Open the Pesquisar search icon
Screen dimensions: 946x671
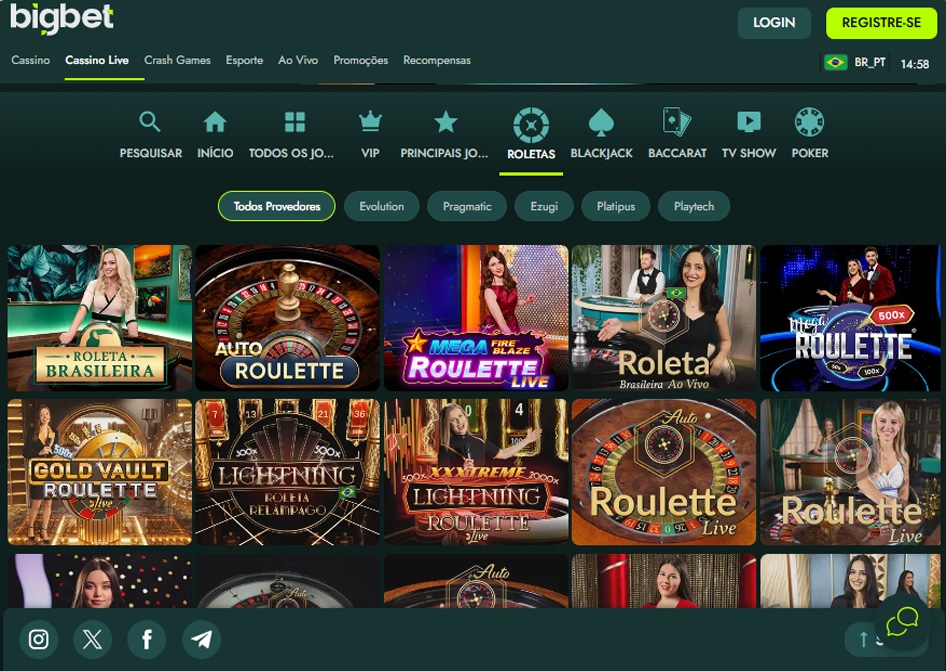[x=150, y=133]
